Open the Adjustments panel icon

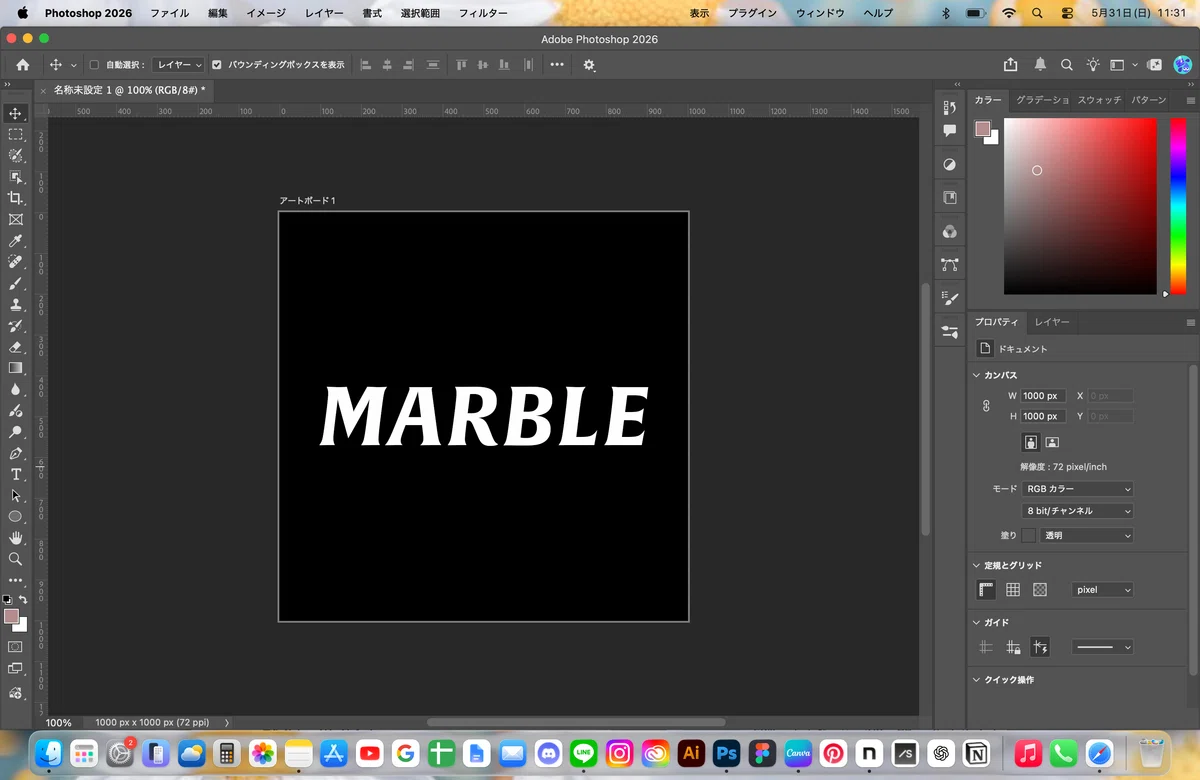click(x=949, y=164)
